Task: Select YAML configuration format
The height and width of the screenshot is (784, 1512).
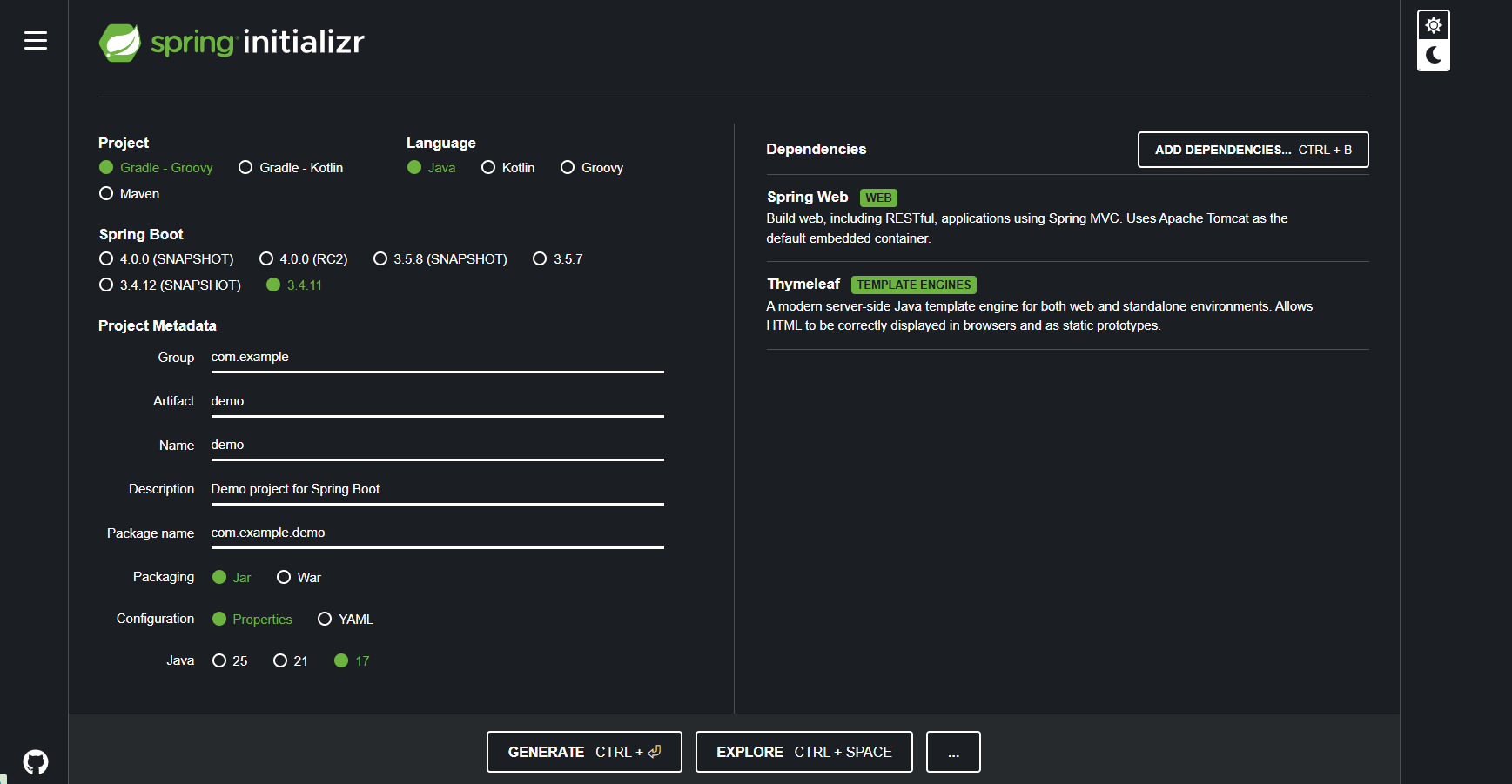Action: pos(346,620)
